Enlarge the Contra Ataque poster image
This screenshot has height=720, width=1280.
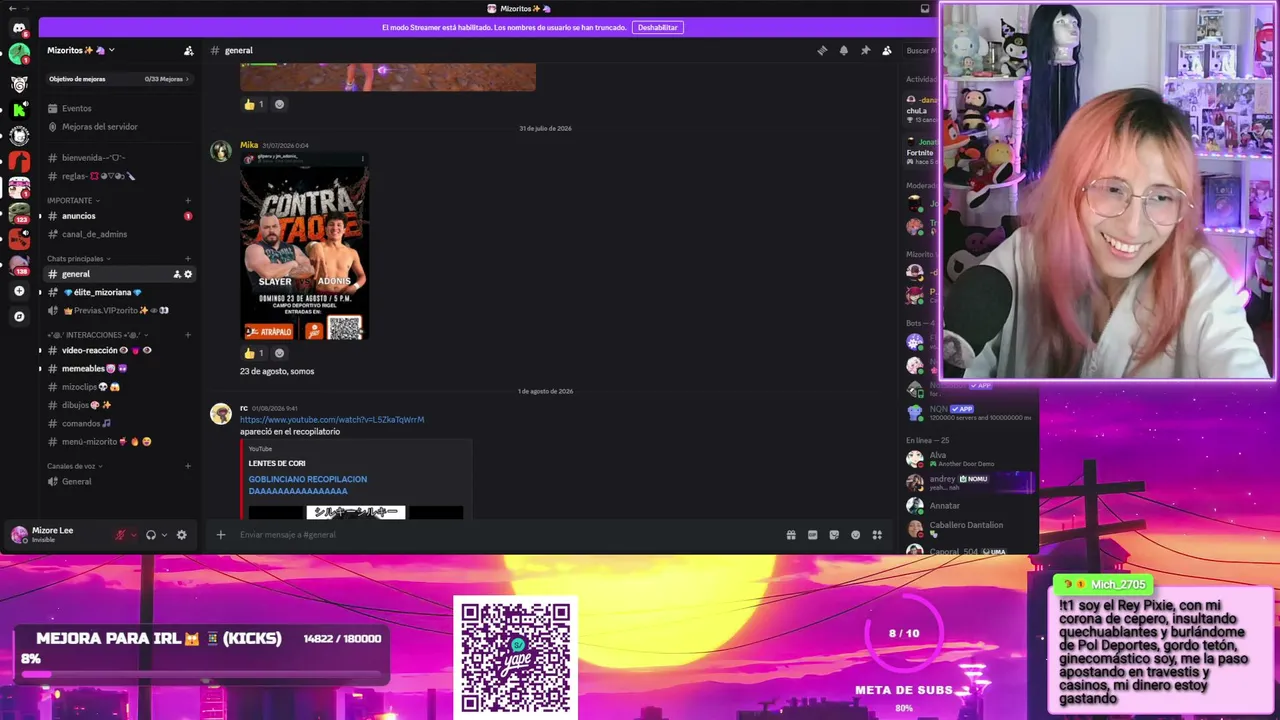point(305,247)
